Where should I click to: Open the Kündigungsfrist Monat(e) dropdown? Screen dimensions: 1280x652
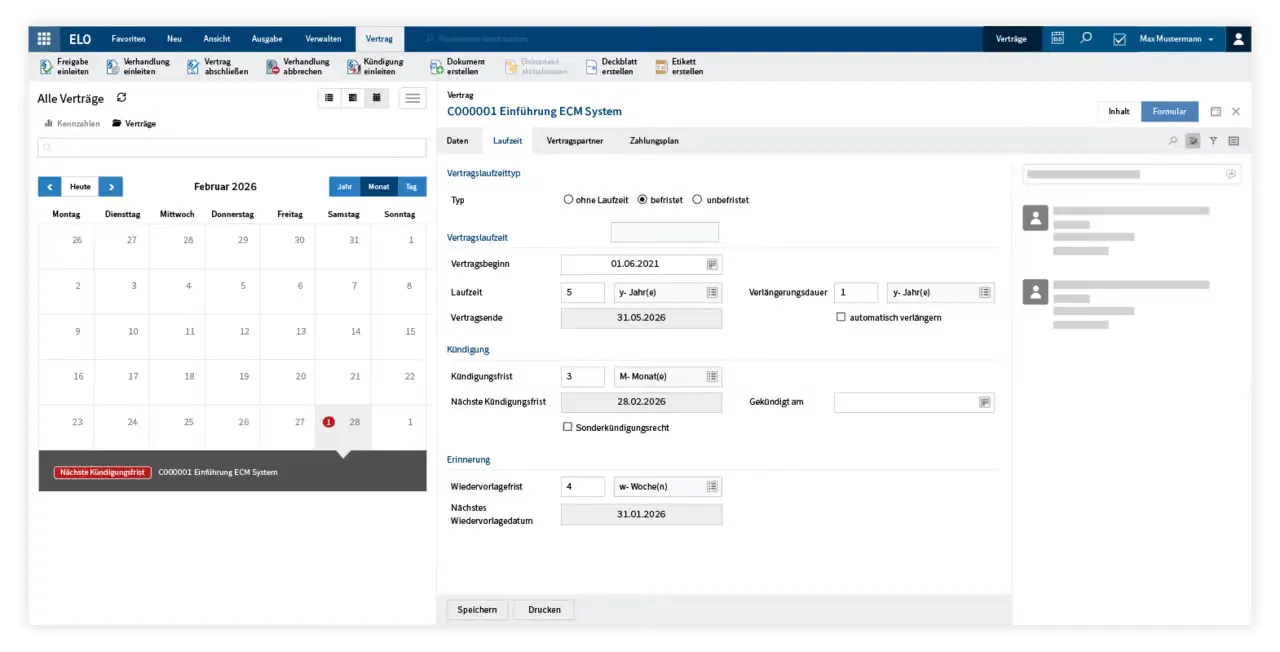tap(712, 376)
